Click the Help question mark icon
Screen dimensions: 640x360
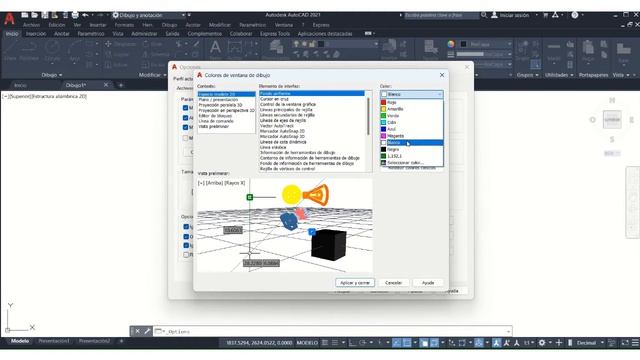[x=575, y=15]
